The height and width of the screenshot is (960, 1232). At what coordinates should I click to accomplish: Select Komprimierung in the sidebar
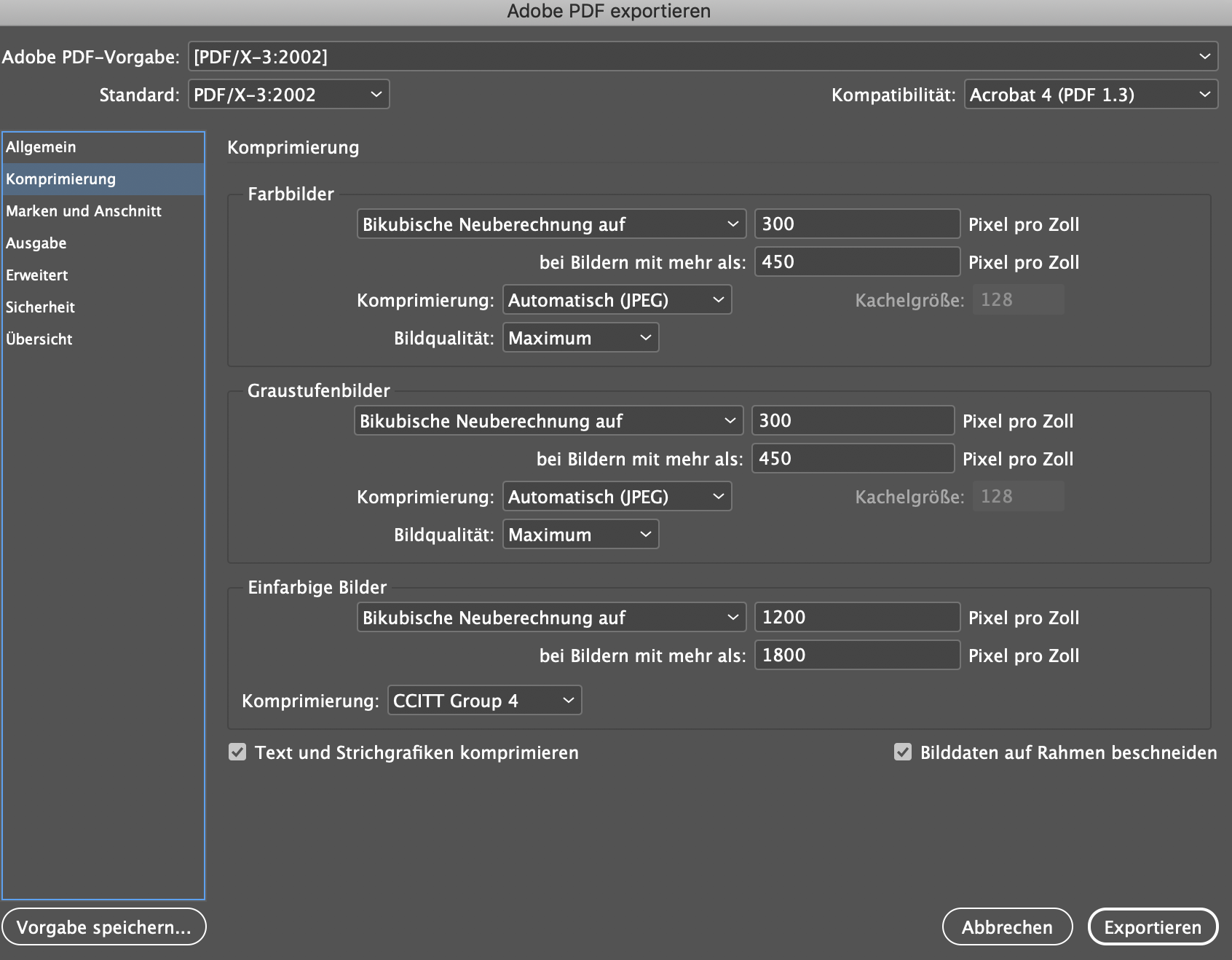pos(103,179)
